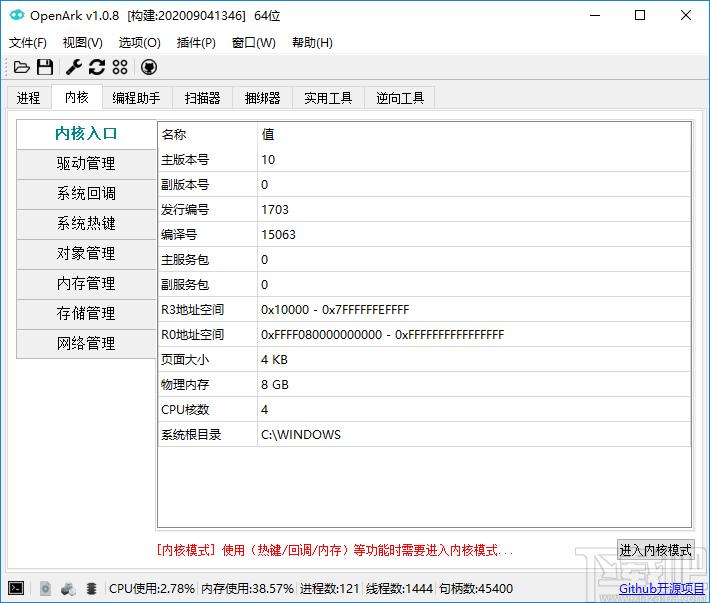Image resolution: width=710 pixels, height=603 pixels.
Task: Open the 文件(F) menu
Action: pyautogui.click(x=28, y=43)
